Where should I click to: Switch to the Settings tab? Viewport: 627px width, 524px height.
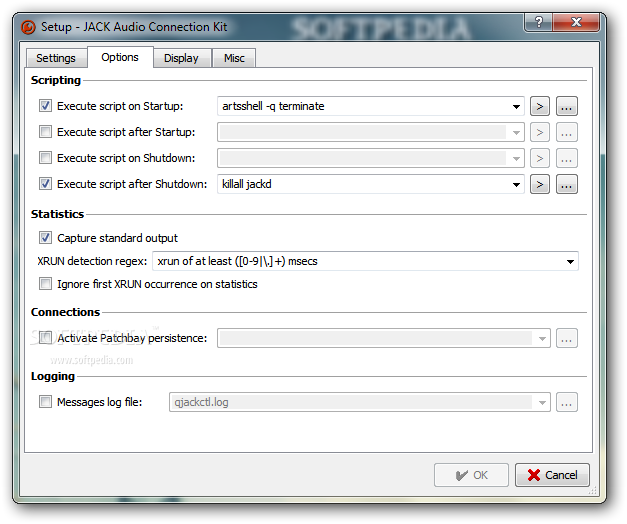pyautogui.click(x=56, y=58)
